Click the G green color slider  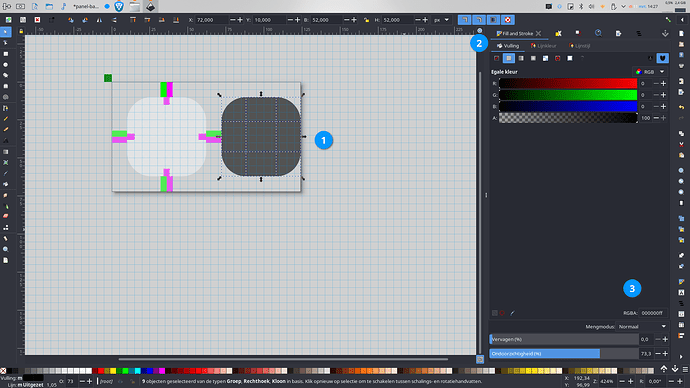click(x=568, y=95)
